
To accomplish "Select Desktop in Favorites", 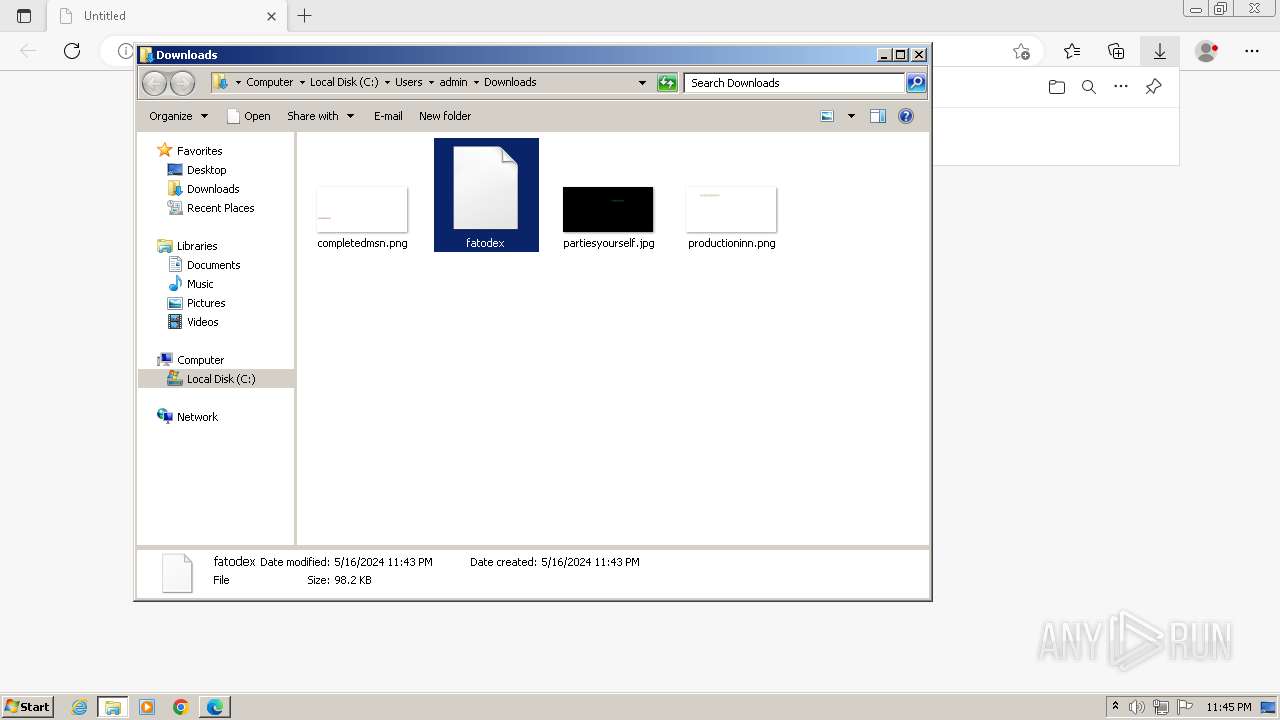I will click(206, 170).
